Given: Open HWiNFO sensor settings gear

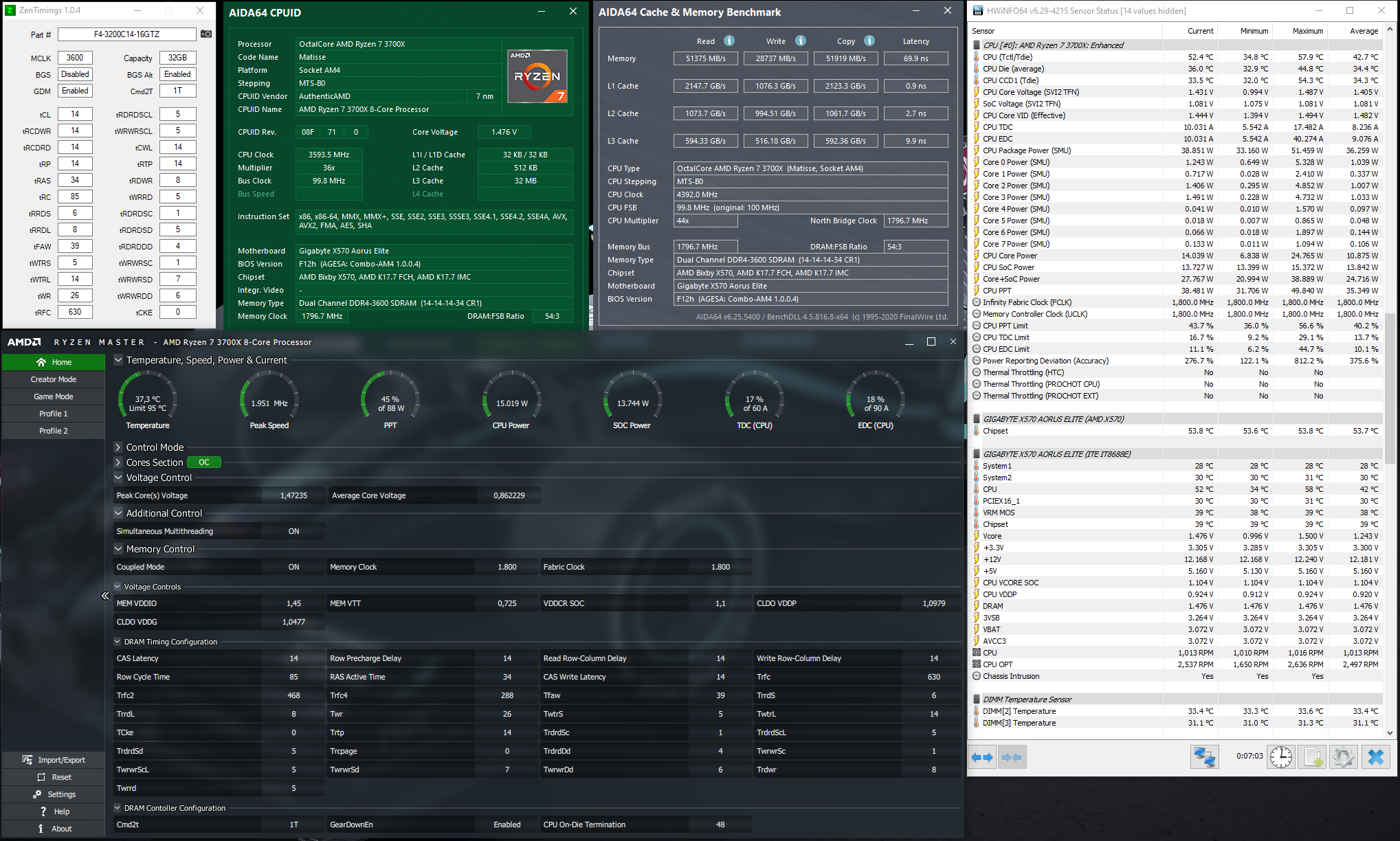Looking at the screenshot, I should click(x=1343, y=757).
